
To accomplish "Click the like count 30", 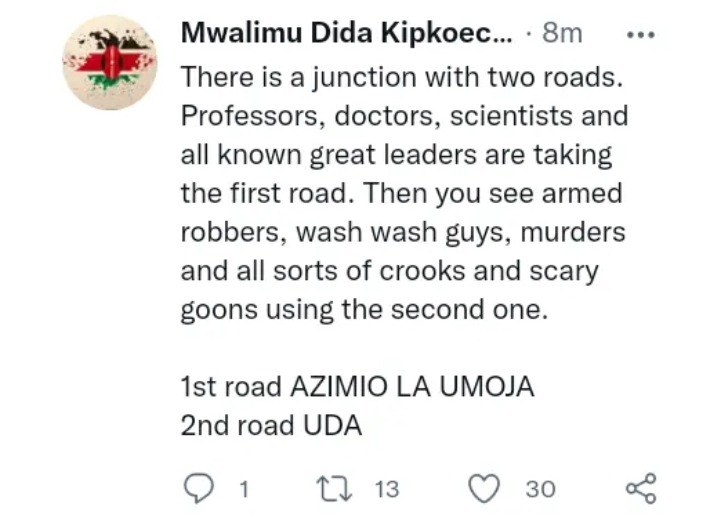I will coord(540,489).
